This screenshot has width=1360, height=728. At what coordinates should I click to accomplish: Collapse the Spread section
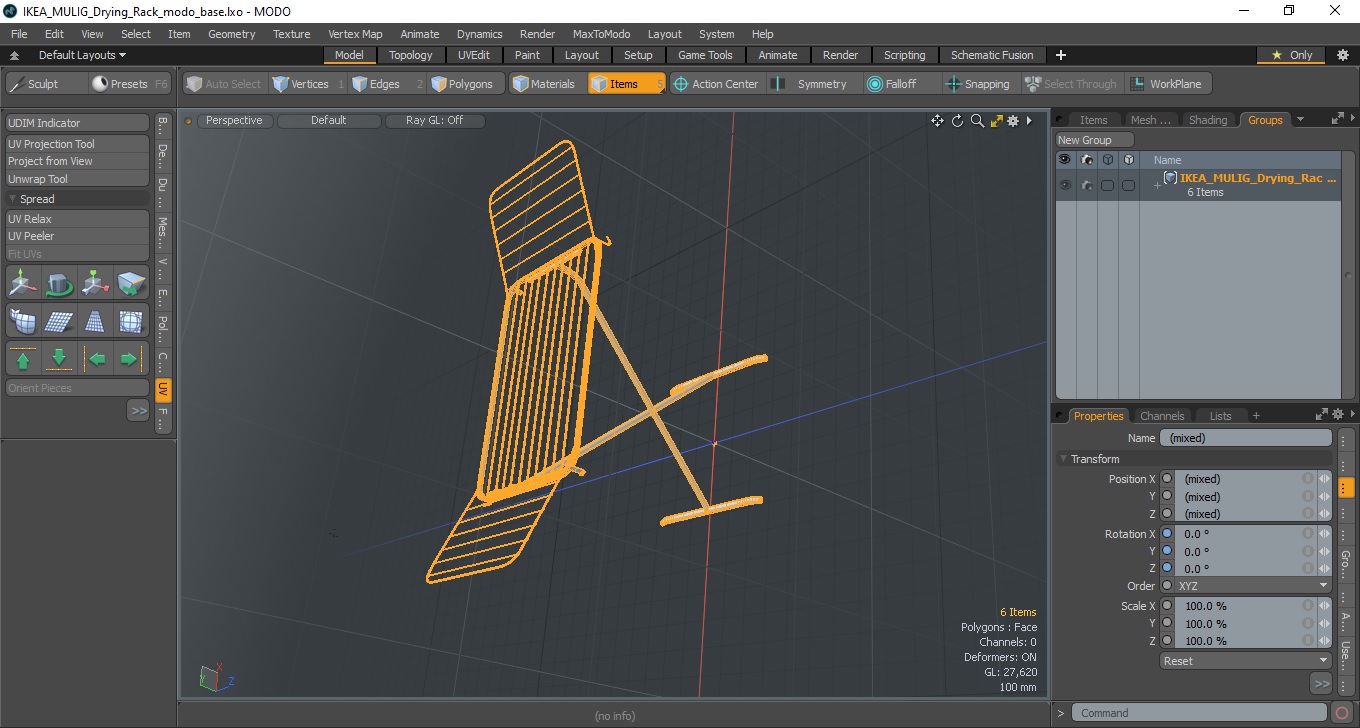pos(13,199)
